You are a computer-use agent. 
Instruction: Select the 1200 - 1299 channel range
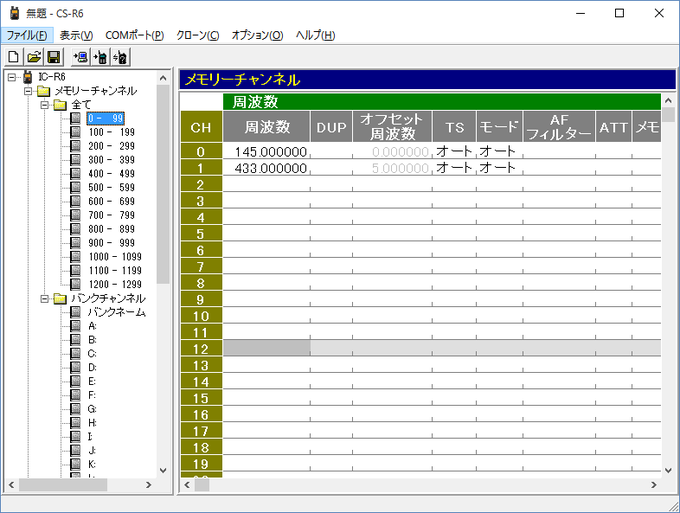coord(115,284)
